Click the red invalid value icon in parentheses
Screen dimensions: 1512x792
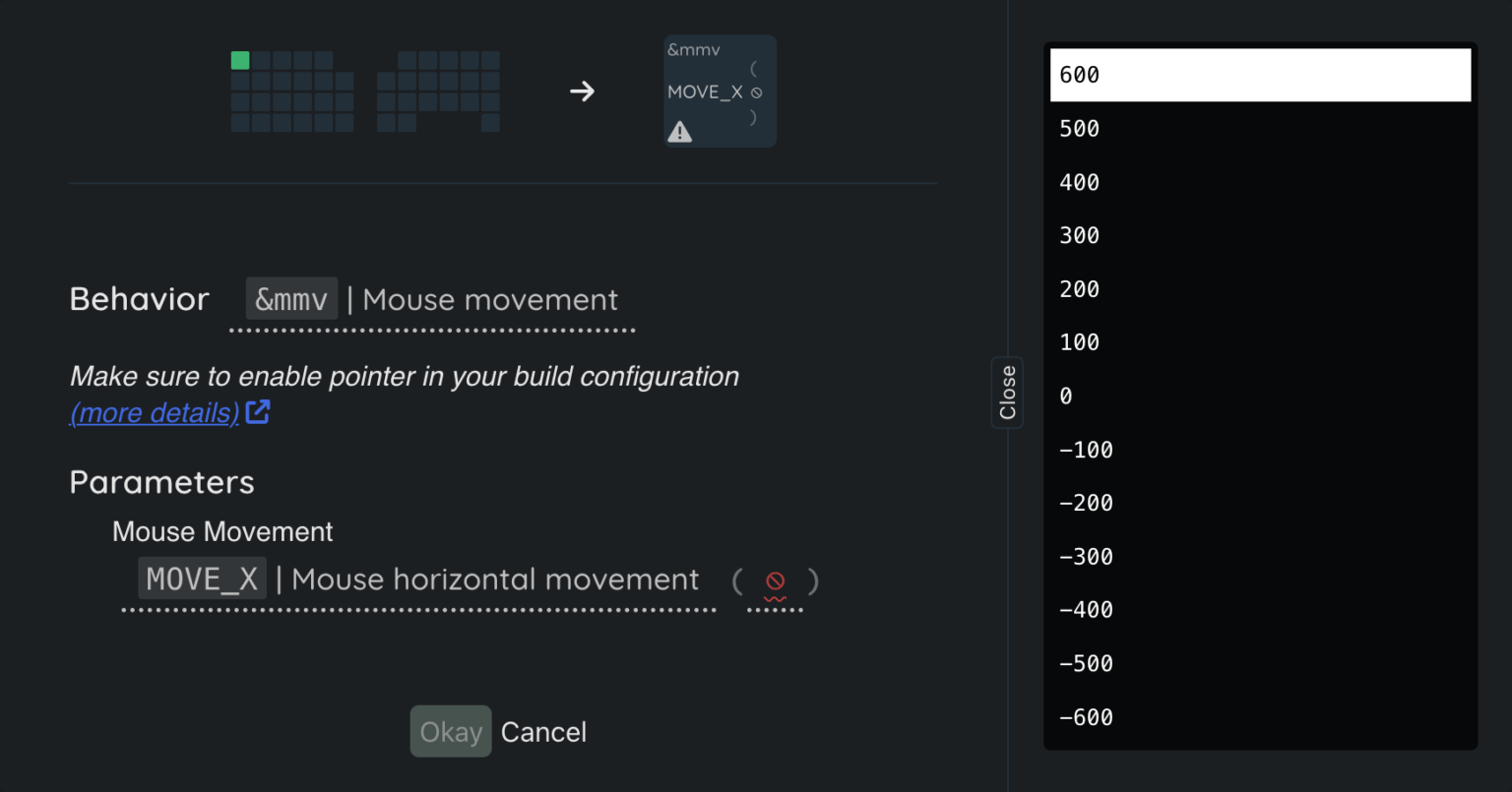point(776,580)
